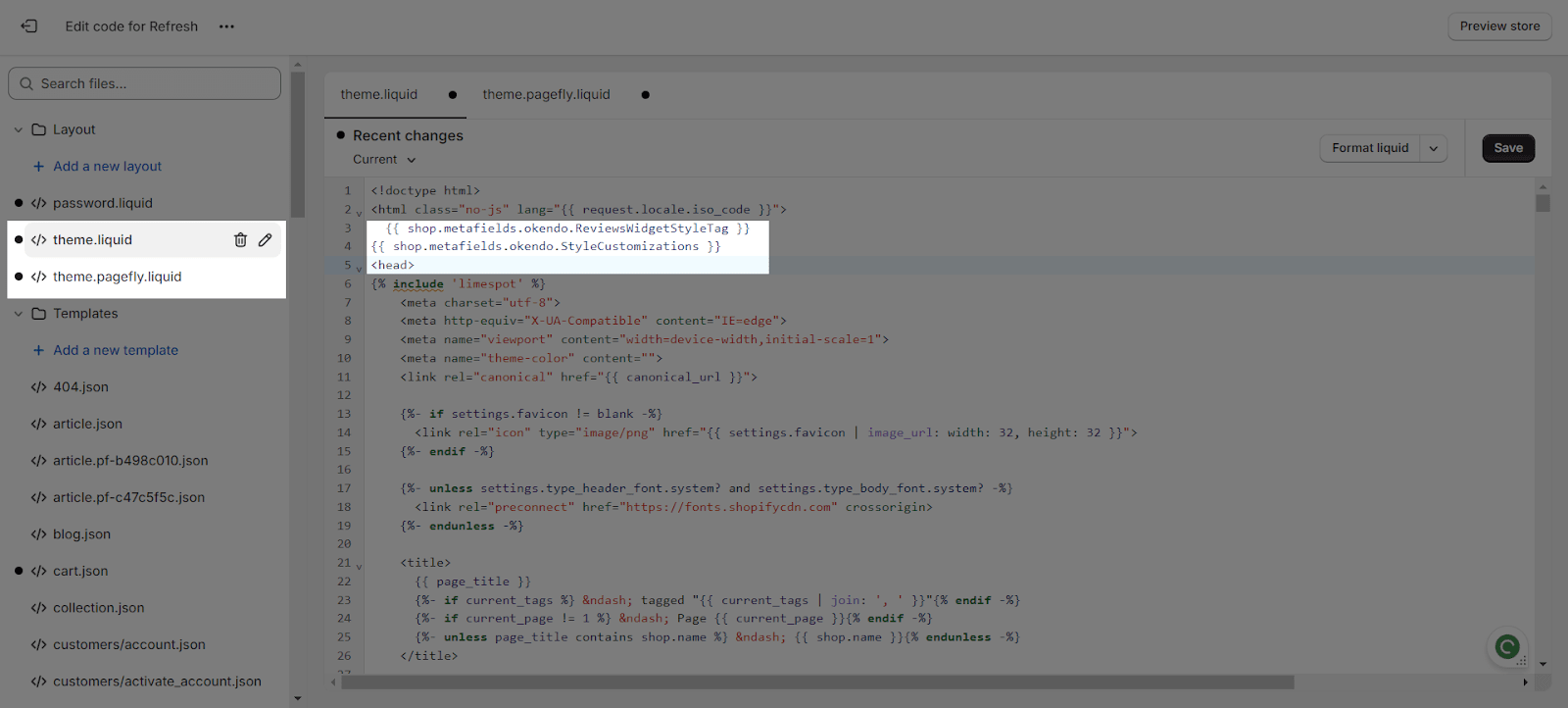The height and width of the screenshot is (708, 1568).
Task: Switch to the theme.pagefly.liquid tab
Action: point(546,95)
